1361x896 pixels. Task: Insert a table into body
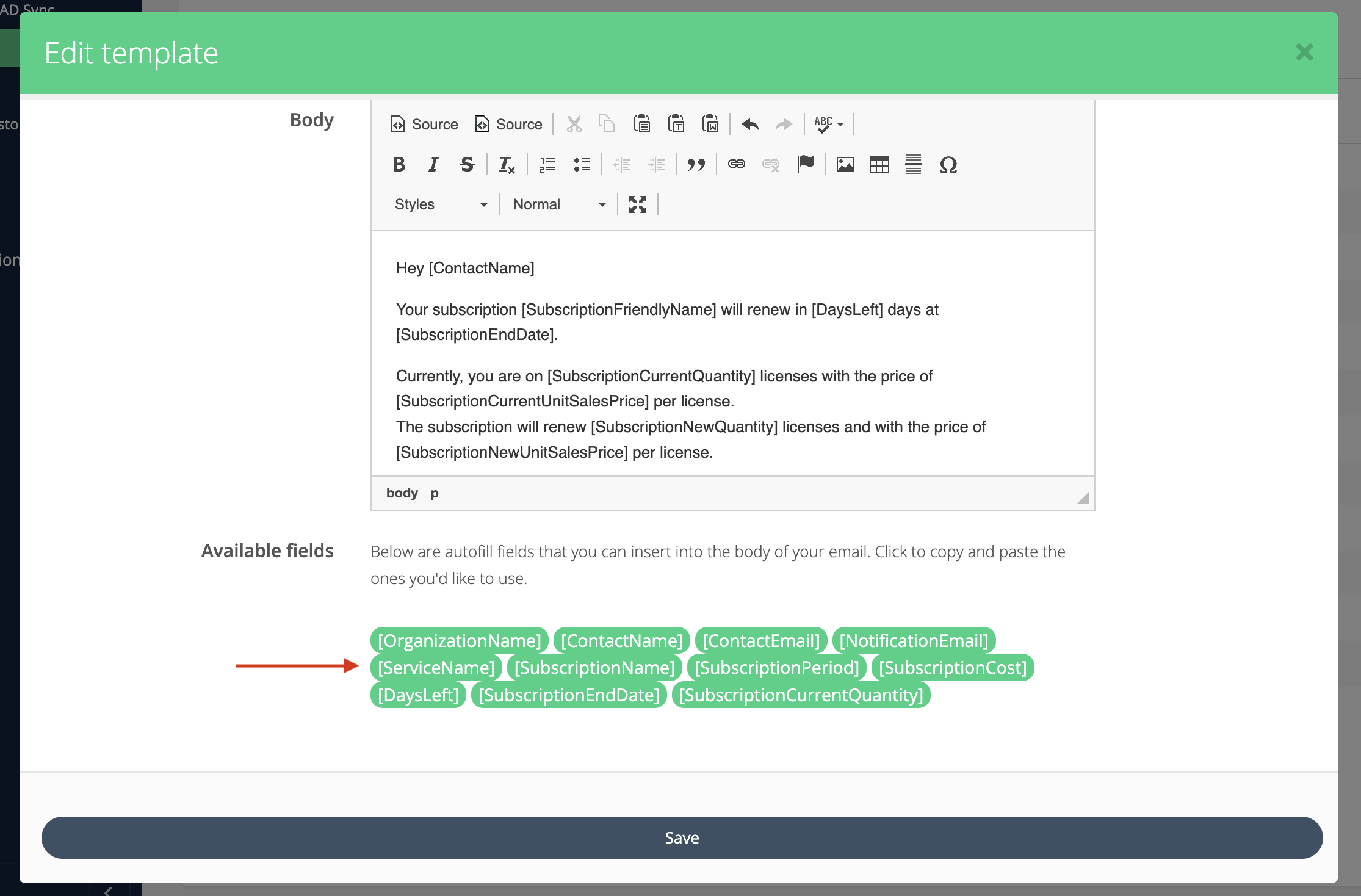click(x=879, y=164)
